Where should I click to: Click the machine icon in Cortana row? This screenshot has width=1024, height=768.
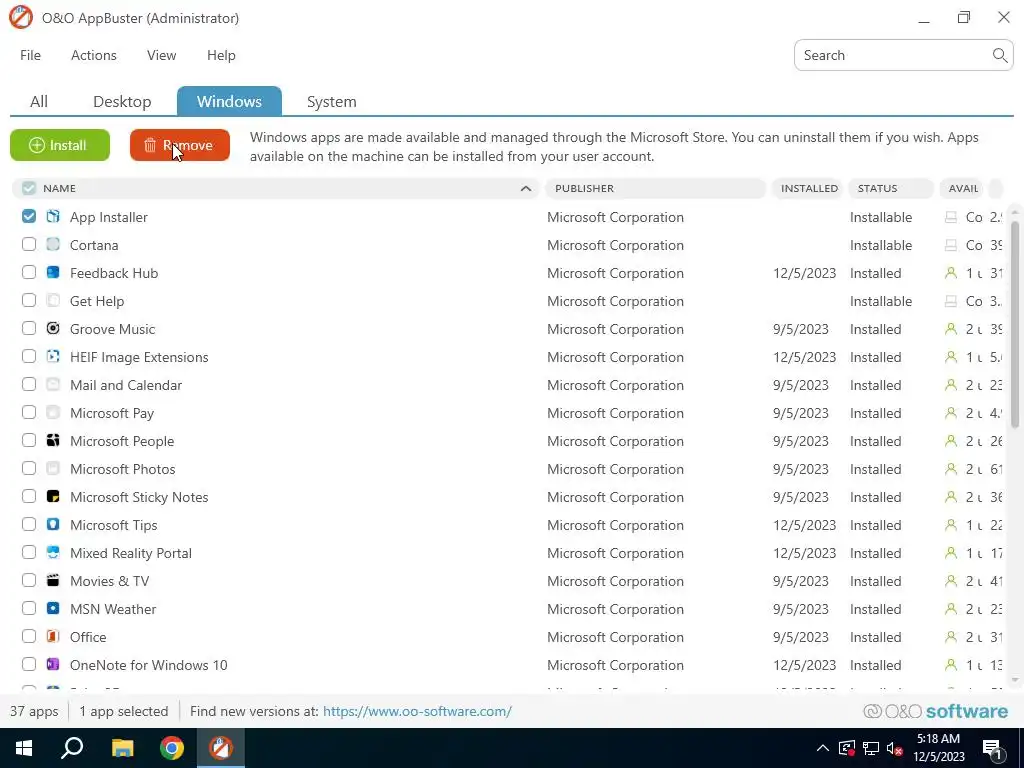click(951, 245)
